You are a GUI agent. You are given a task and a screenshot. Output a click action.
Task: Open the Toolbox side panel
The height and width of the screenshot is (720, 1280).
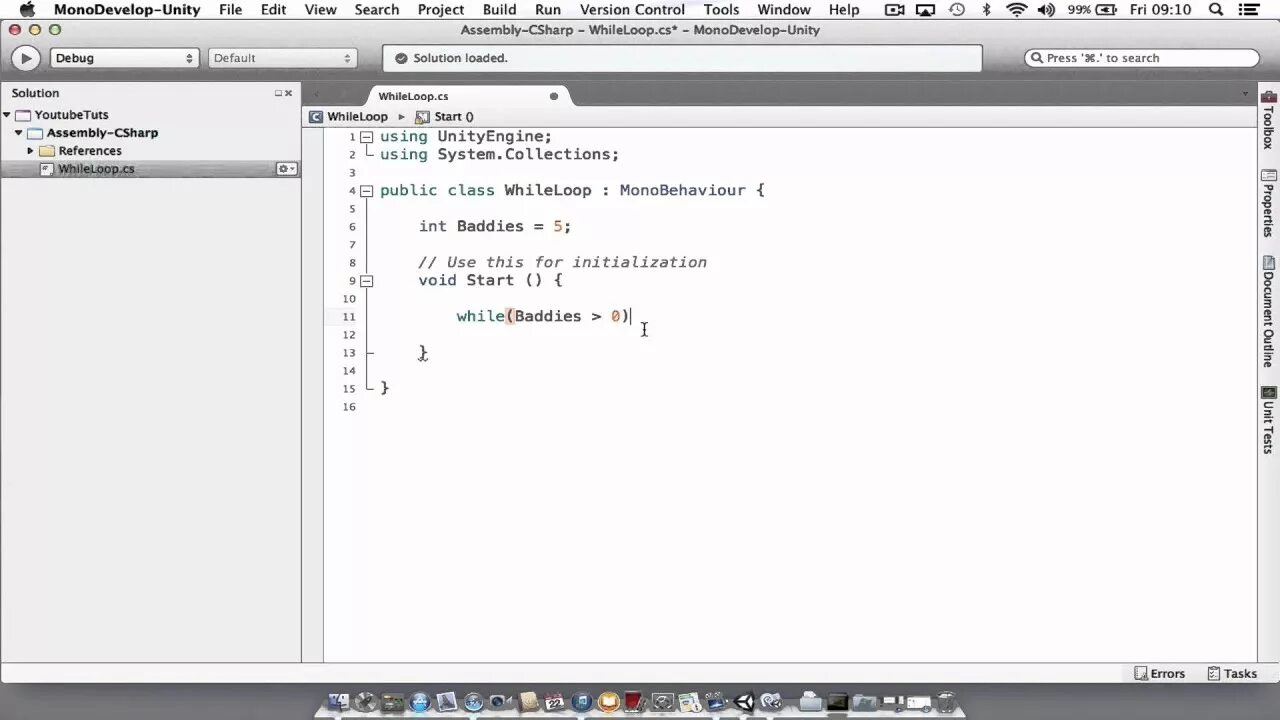1268,120
